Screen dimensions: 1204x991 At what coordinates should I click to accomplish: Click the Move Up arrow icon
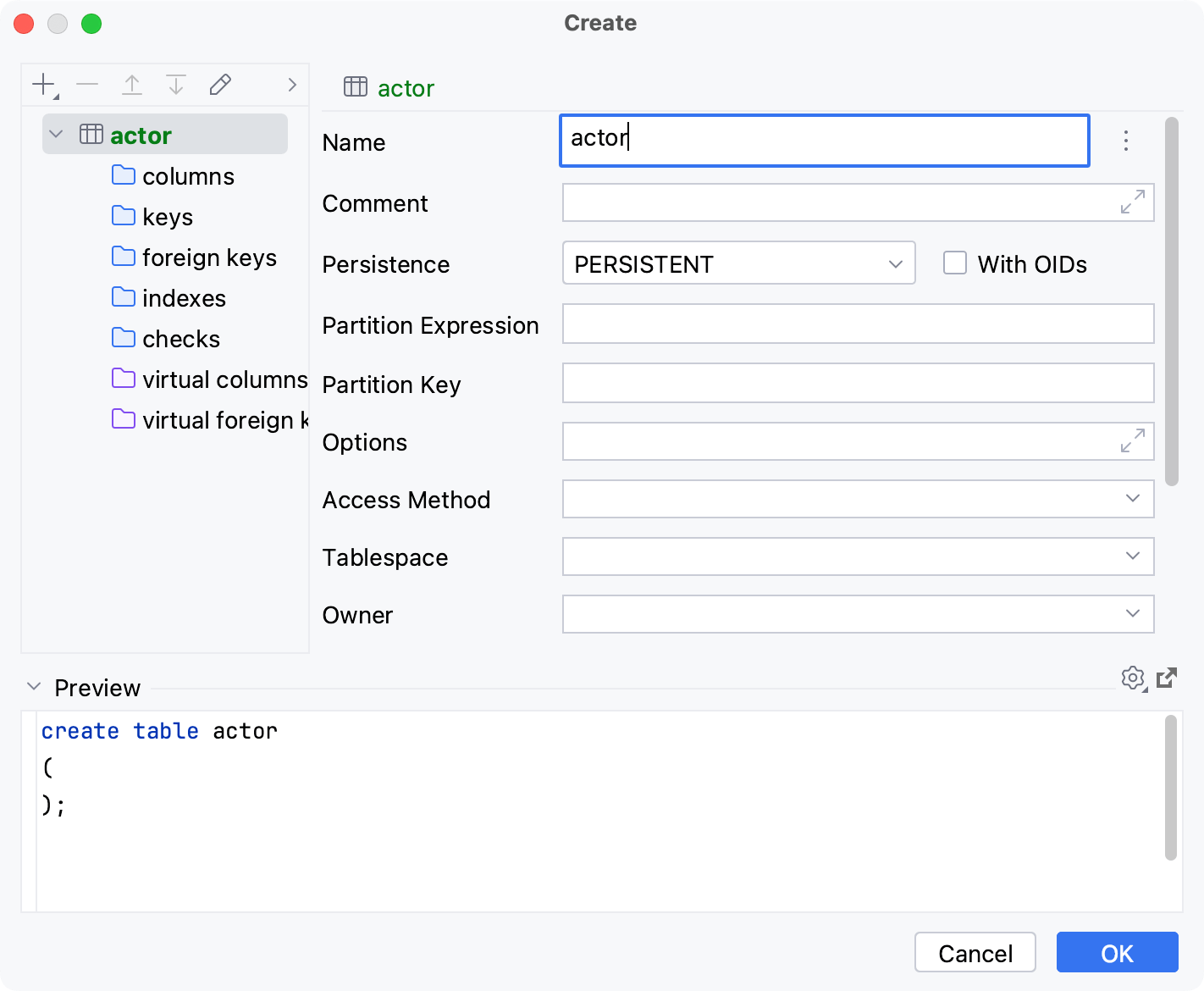(132, 85)
